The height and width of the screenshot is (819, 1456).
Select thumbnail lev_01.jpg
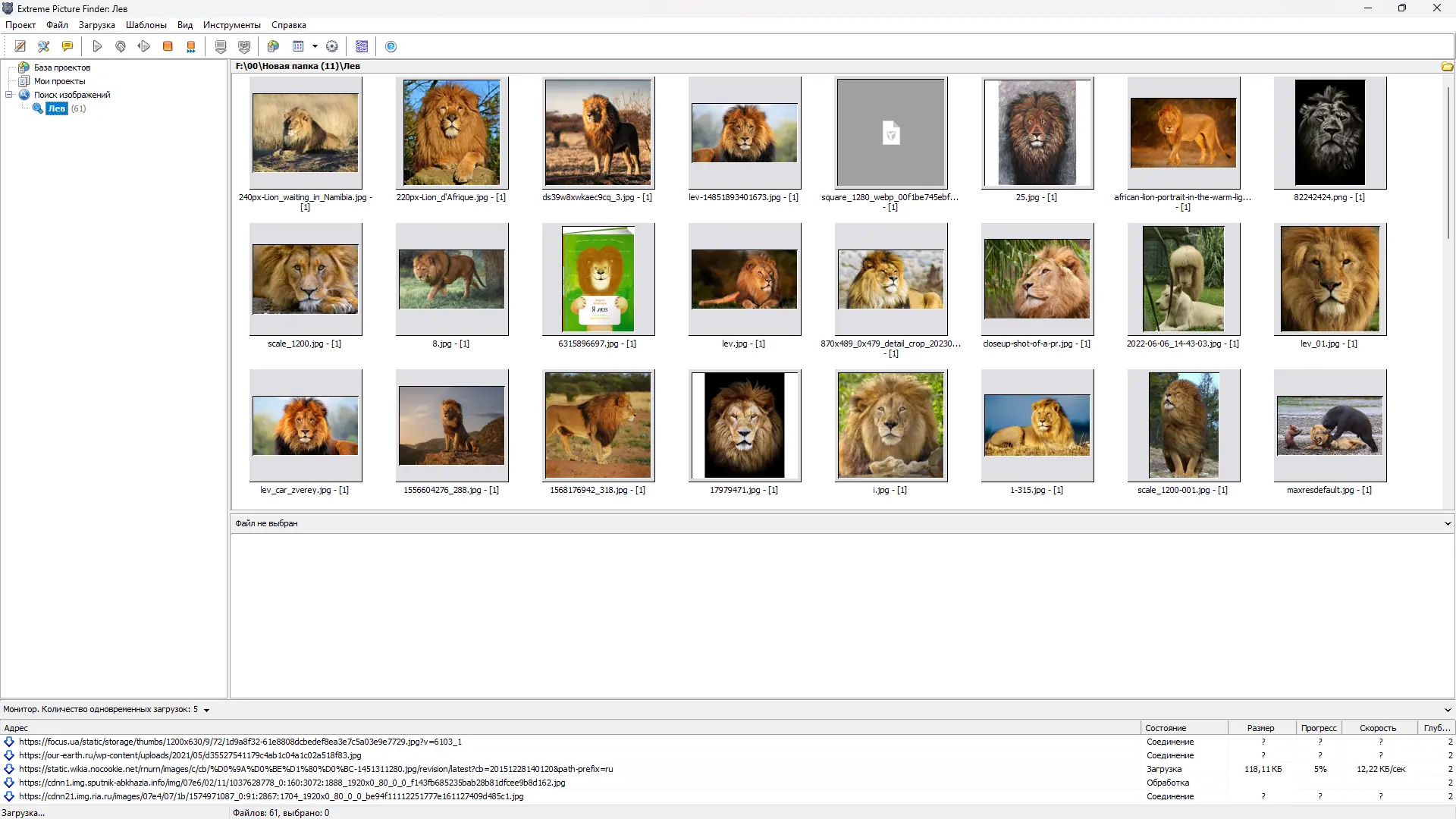(1329, 279)
